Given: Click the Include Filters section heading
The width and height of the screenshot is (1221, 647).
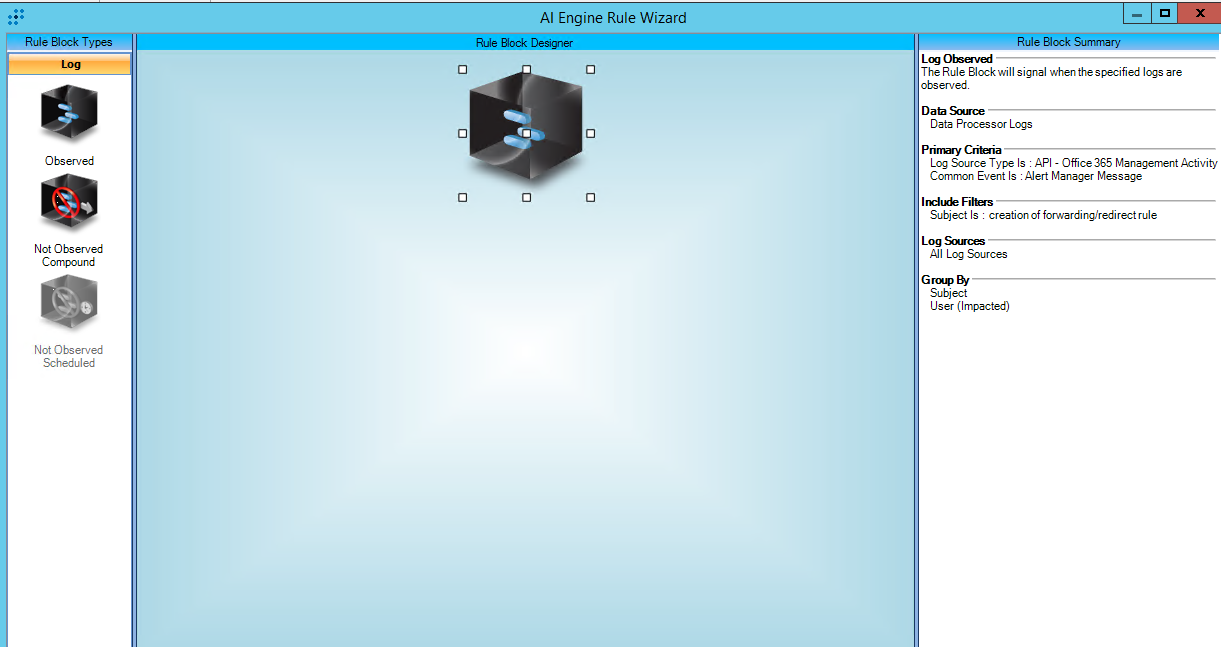Looking at the screenshot, I should pos(957,202).
